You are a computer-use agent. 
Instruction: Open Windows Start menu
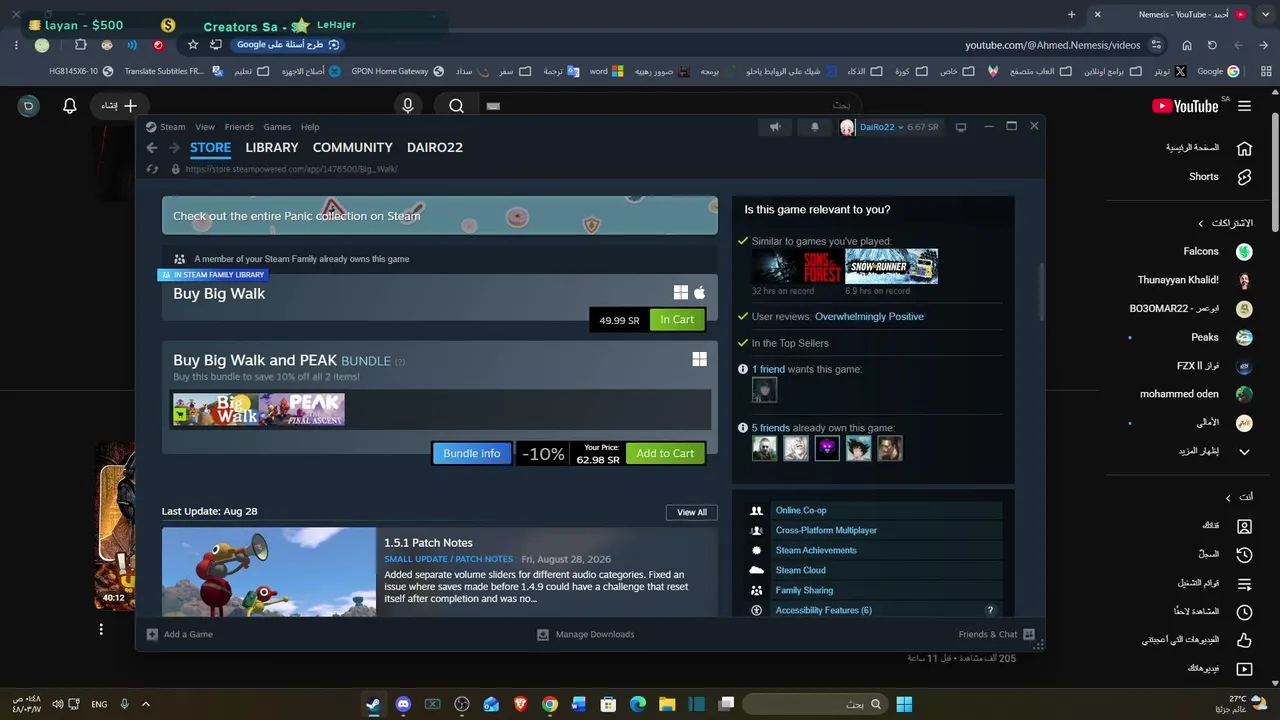[904, 704]
